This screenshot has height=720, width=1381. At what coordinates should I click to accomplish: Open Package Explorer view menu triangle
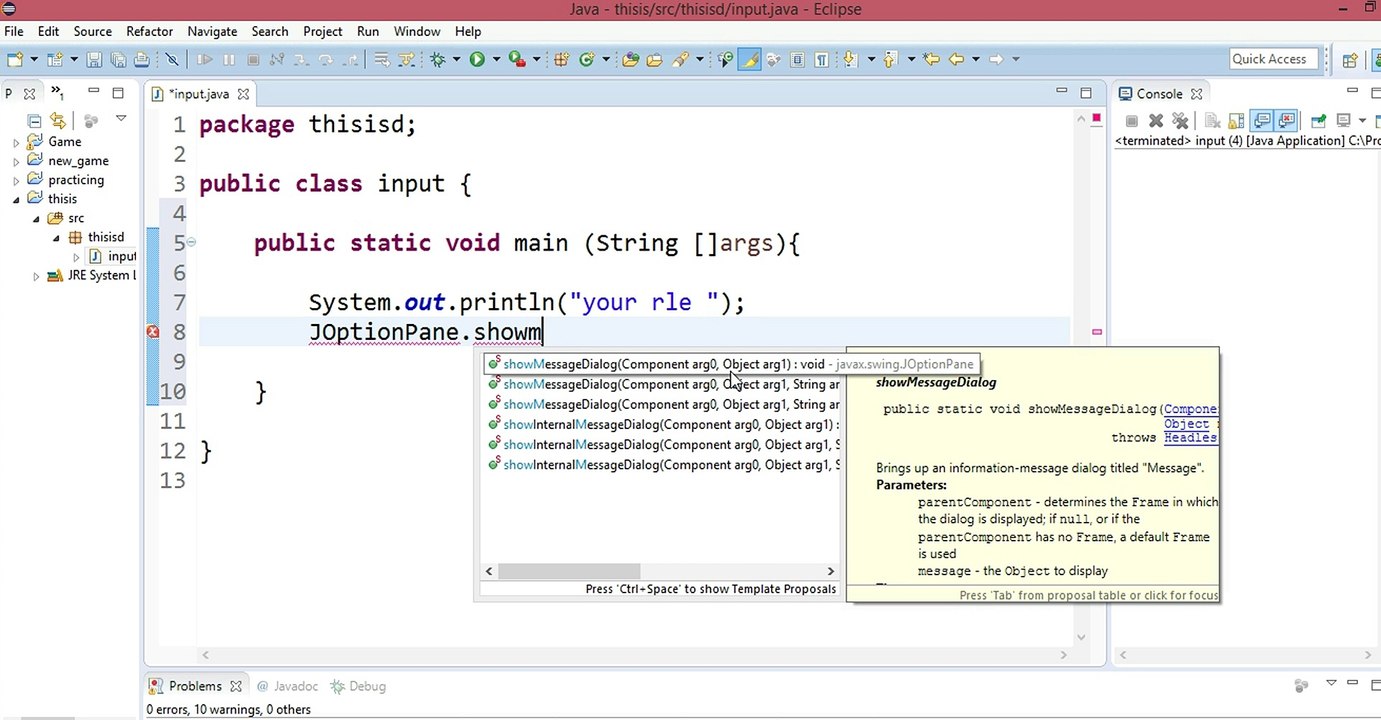coord(121,119)
